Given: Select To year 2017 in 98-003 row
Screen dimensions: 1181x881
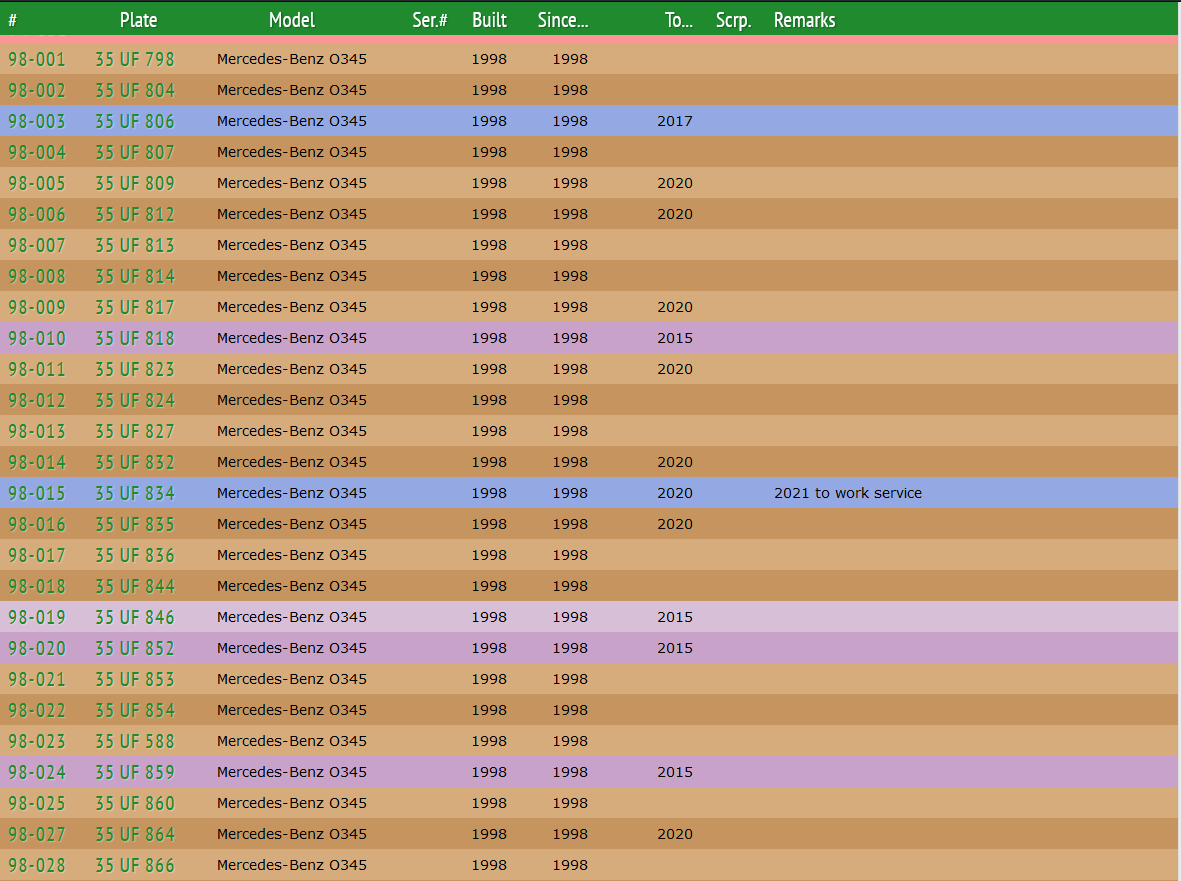Looking at the screenshot, I should [675, 121].
